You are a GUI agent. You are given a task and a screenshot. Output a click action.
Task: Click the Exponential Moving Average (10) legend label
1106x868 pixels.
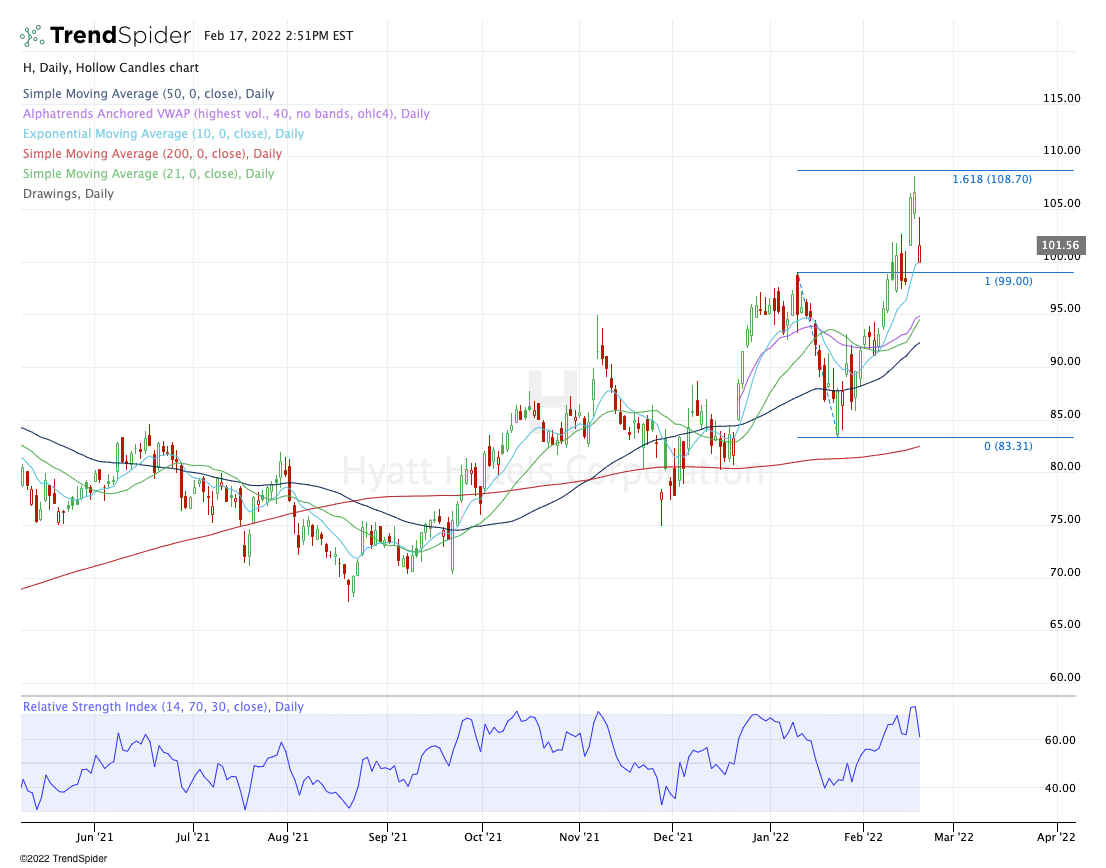click(163, 134)
